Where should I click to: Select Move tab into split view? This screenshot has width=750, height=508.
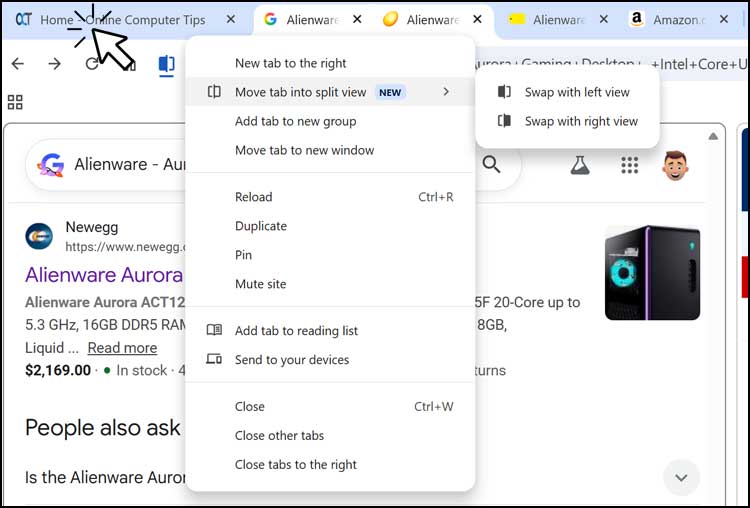[x=330, y=92]
